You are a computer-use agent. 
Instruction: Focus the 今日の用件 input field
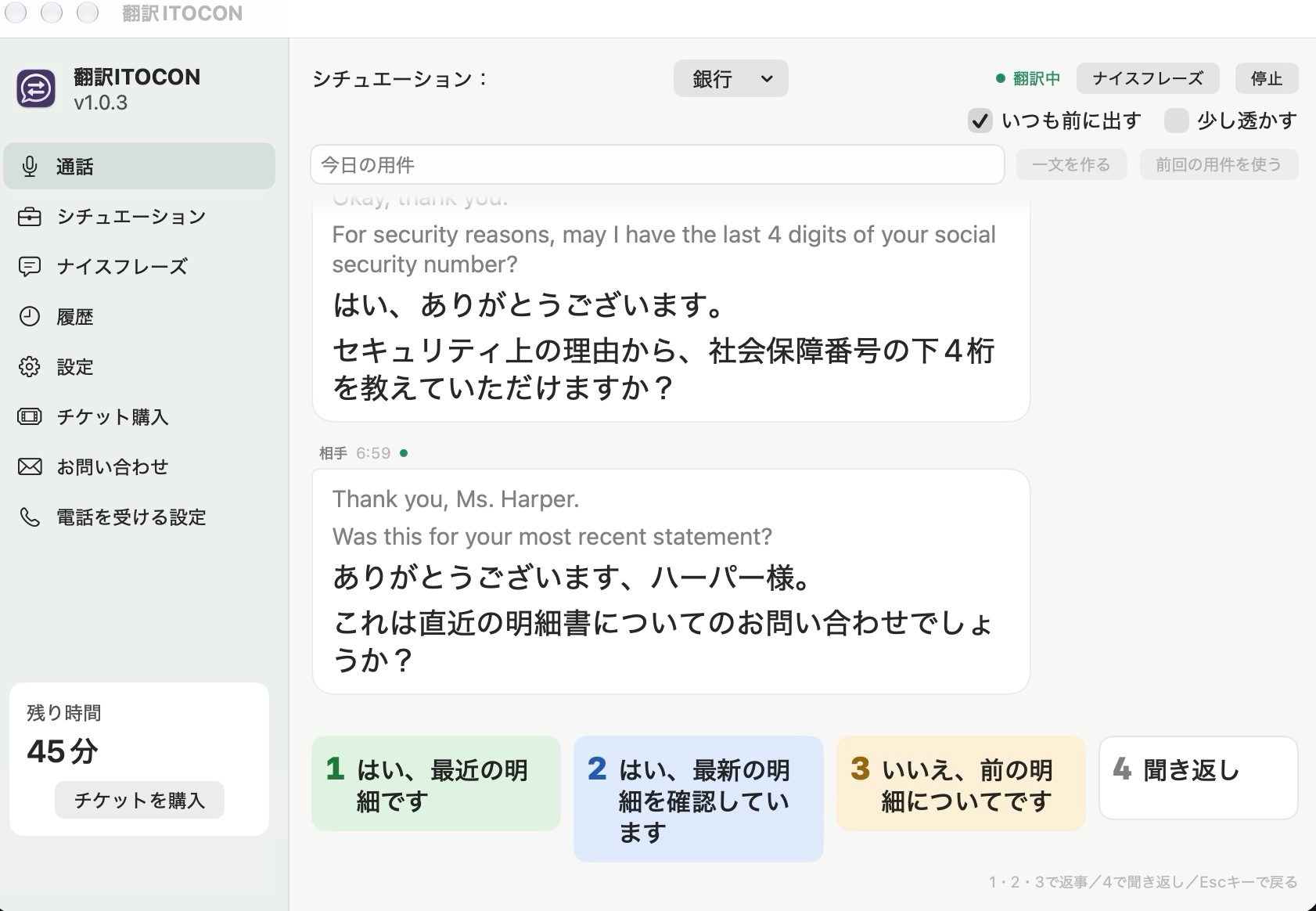pyautogui.click(x=657, y=164)
